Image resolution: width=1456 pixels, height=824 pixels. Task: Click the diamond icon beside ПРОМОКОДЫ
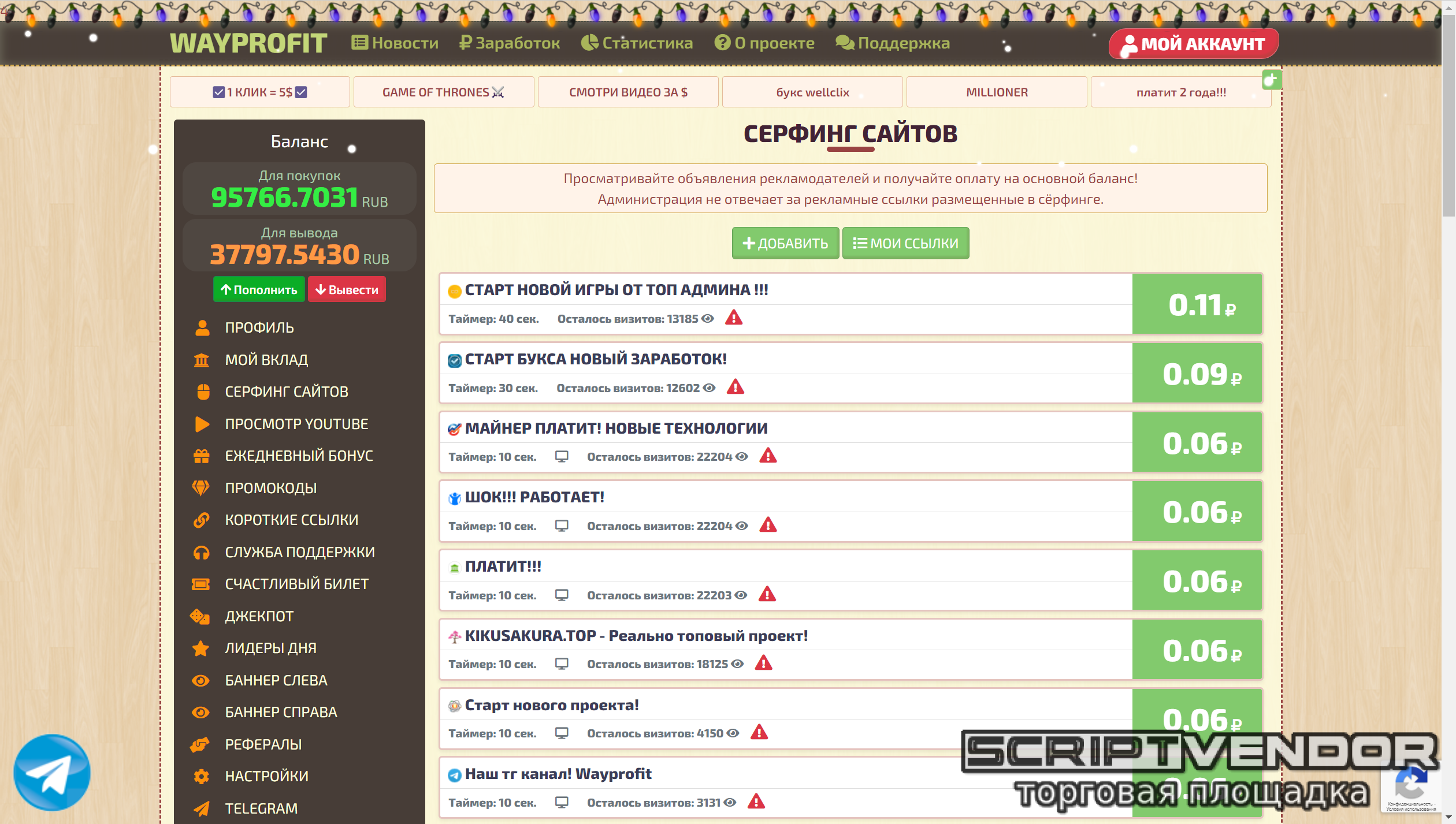tap(201, 488)
